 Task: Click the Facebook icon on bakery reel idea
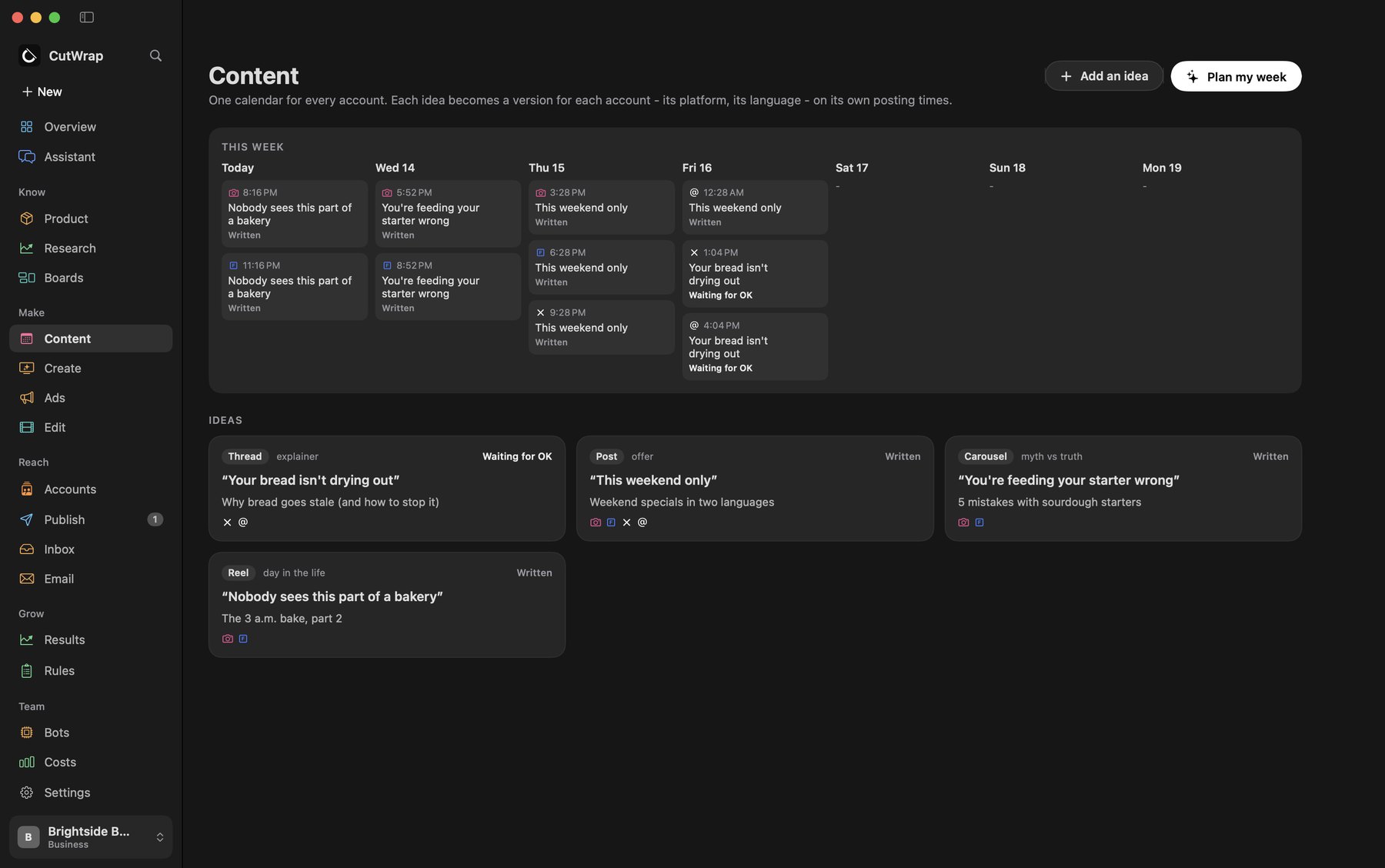[243, 639]
